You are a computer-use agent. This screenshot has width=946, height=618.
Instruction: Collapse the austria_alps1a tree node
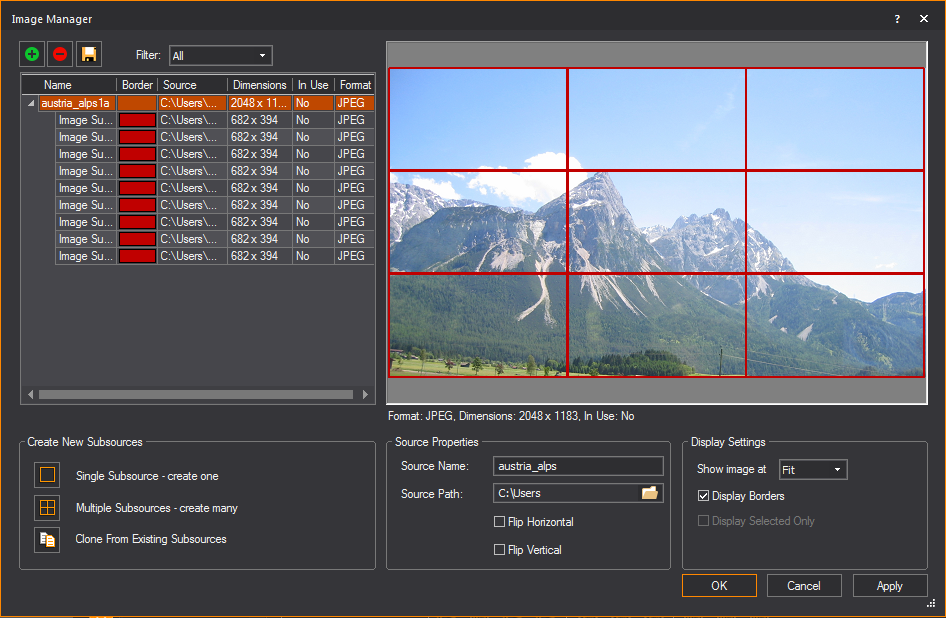30,103
